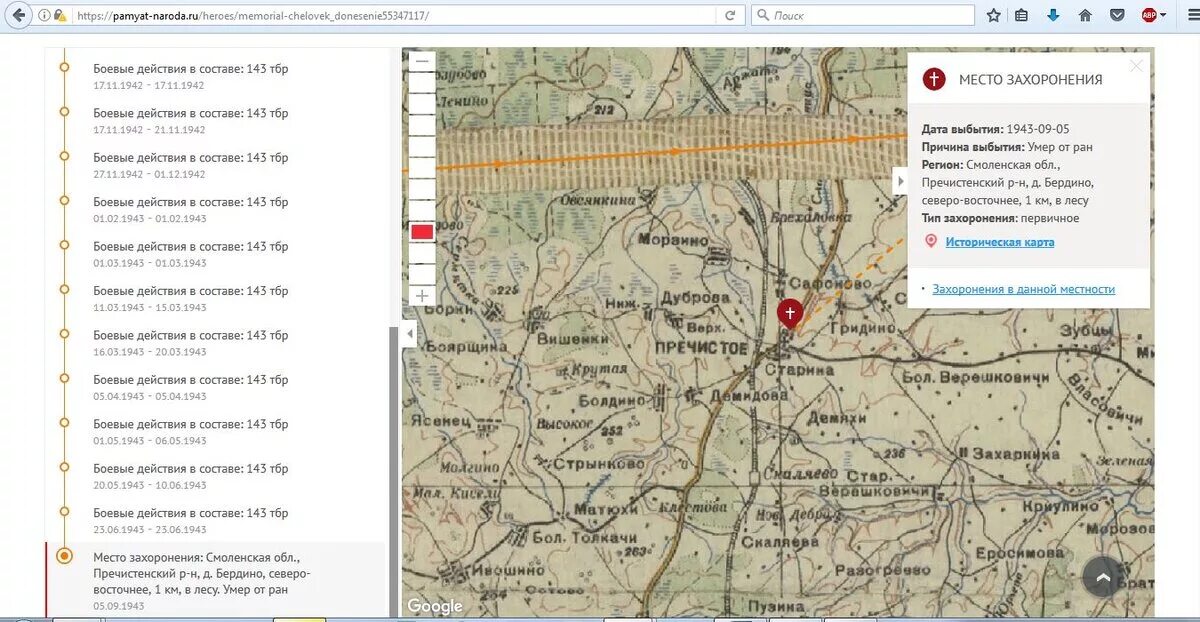This screenshot has width=1200, height=622.
Task: Select the Место захоронения timeline entry
Action: [x=215, y=580]
